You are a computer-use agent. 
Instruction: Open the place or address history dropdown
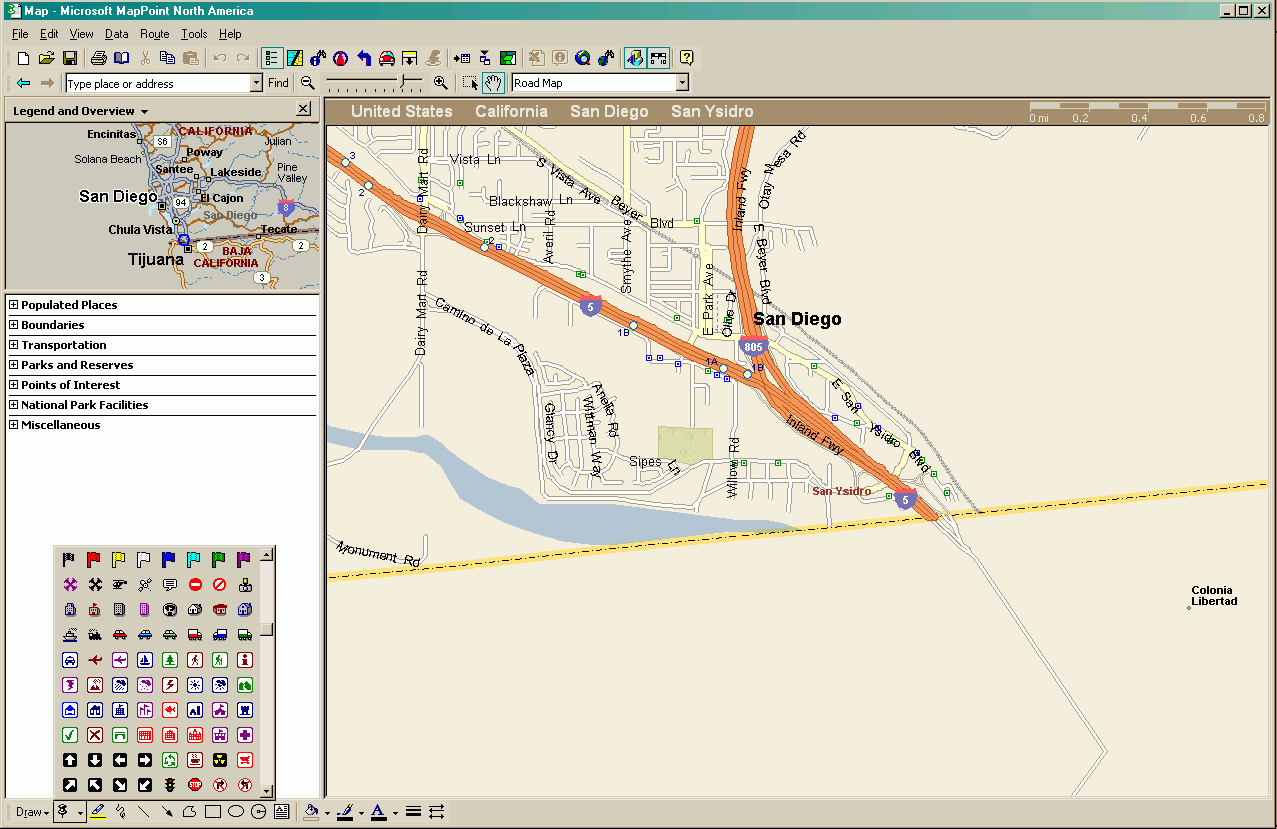pos(256,83)
